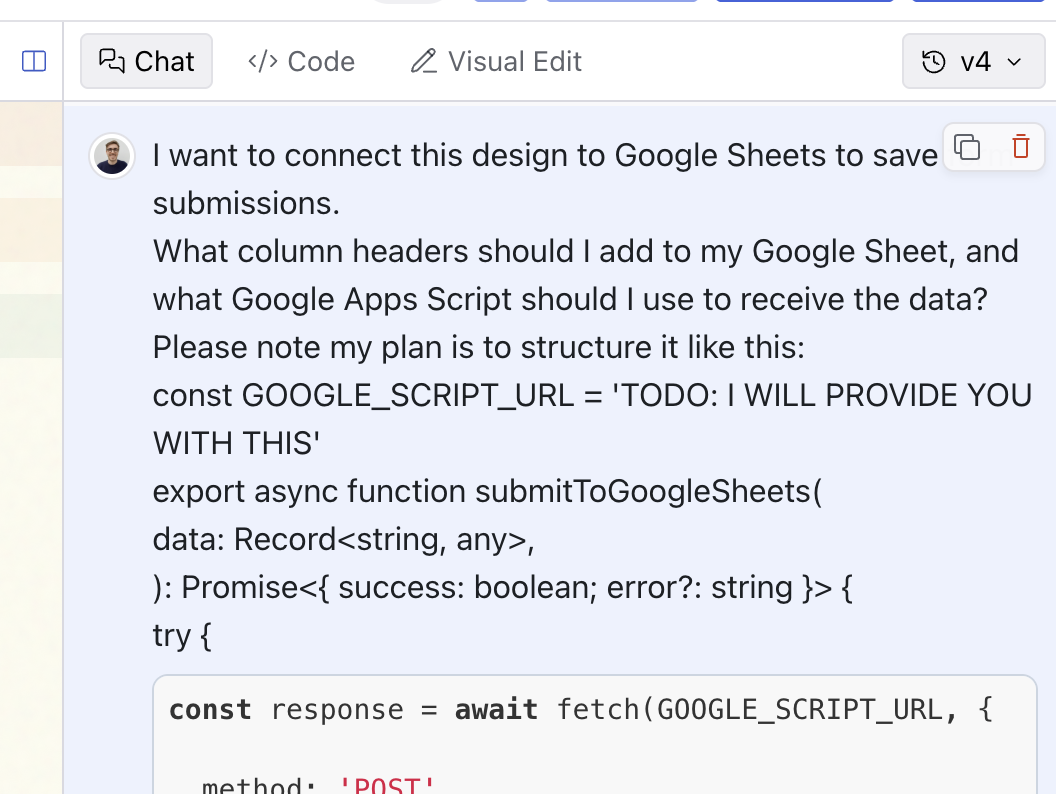Open the Visual Edit tab

pyautogui.click(x=496, y=62)
